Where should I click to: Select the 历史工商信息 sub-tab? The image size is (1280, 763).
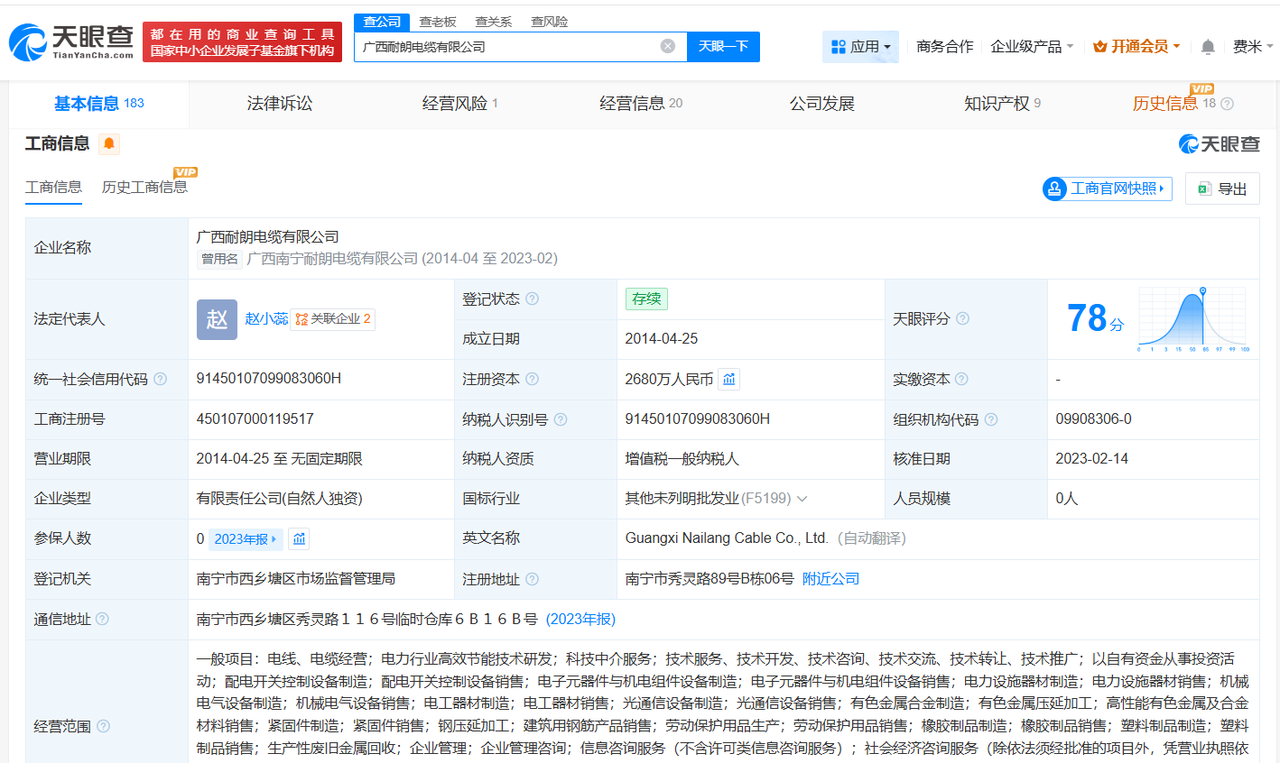(144, 187)
